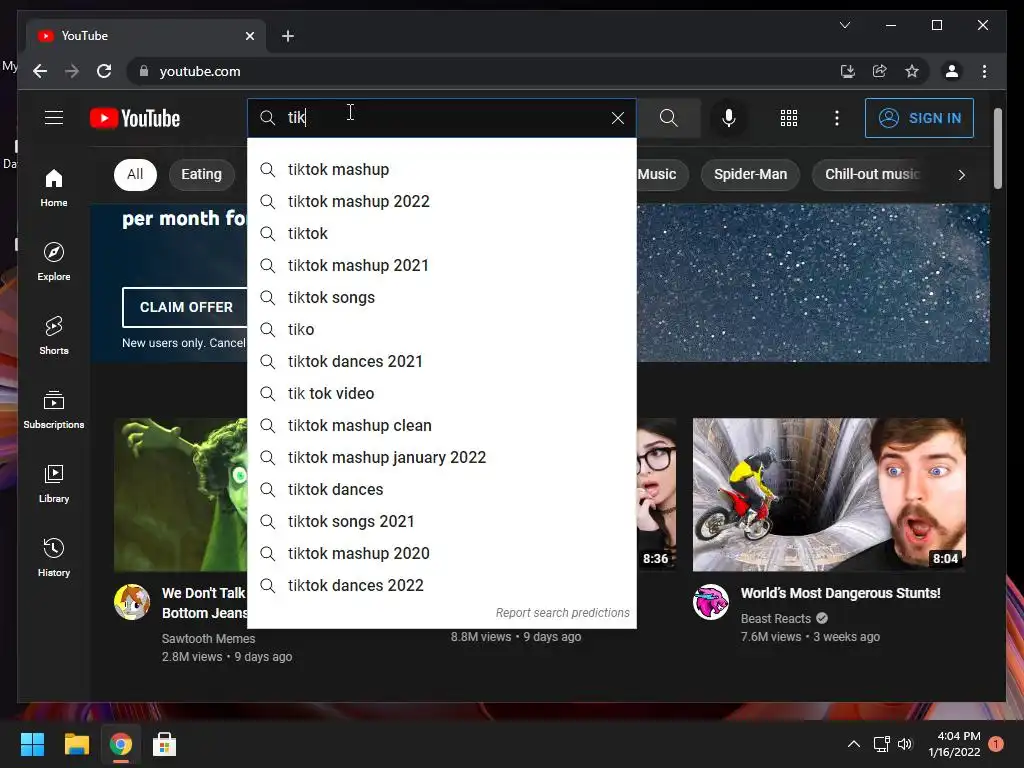
Task: Open Explore in sidebar
Action: (54, 262)
